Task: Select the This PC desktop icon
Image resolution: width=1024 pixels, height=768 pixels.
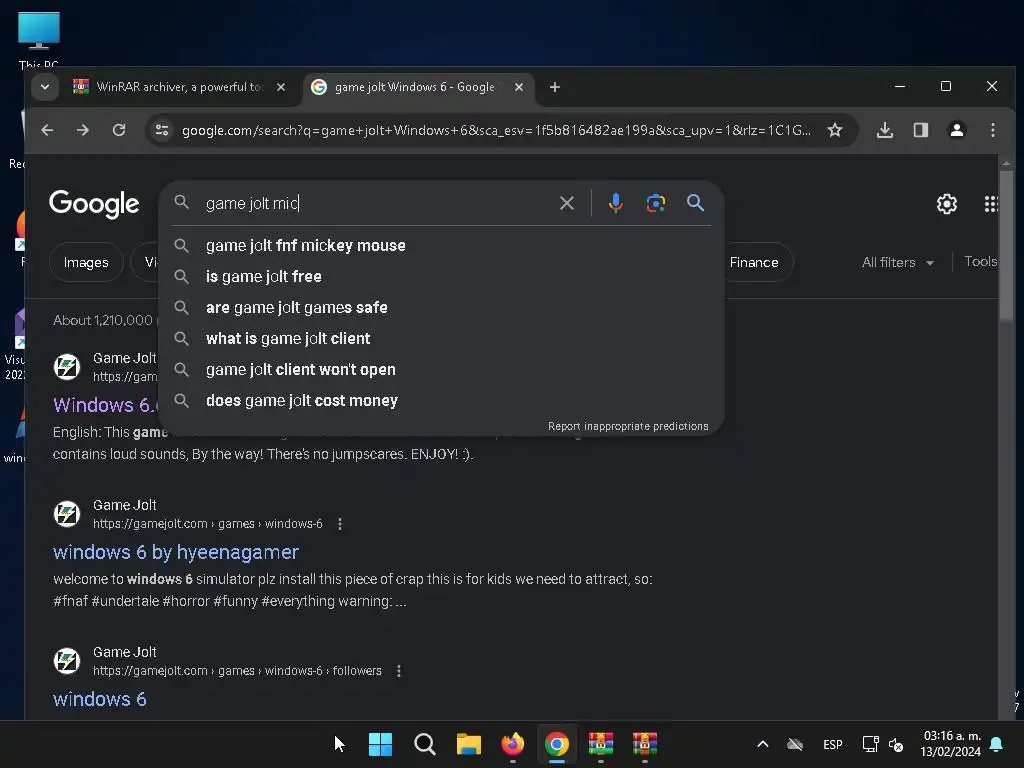Action: click(39, 40)
